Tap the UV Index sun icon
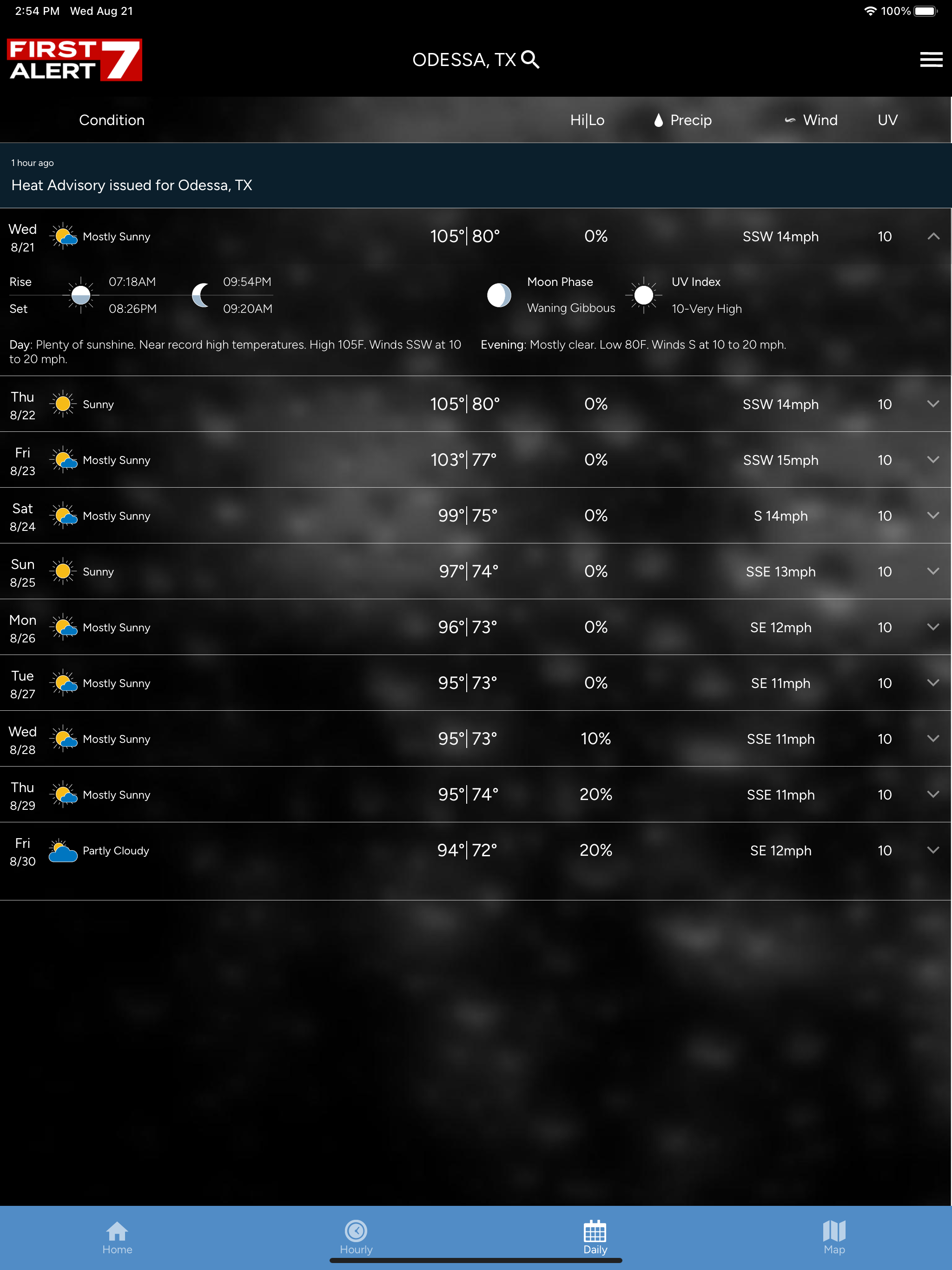952x1270 pixels. (644, 295)
